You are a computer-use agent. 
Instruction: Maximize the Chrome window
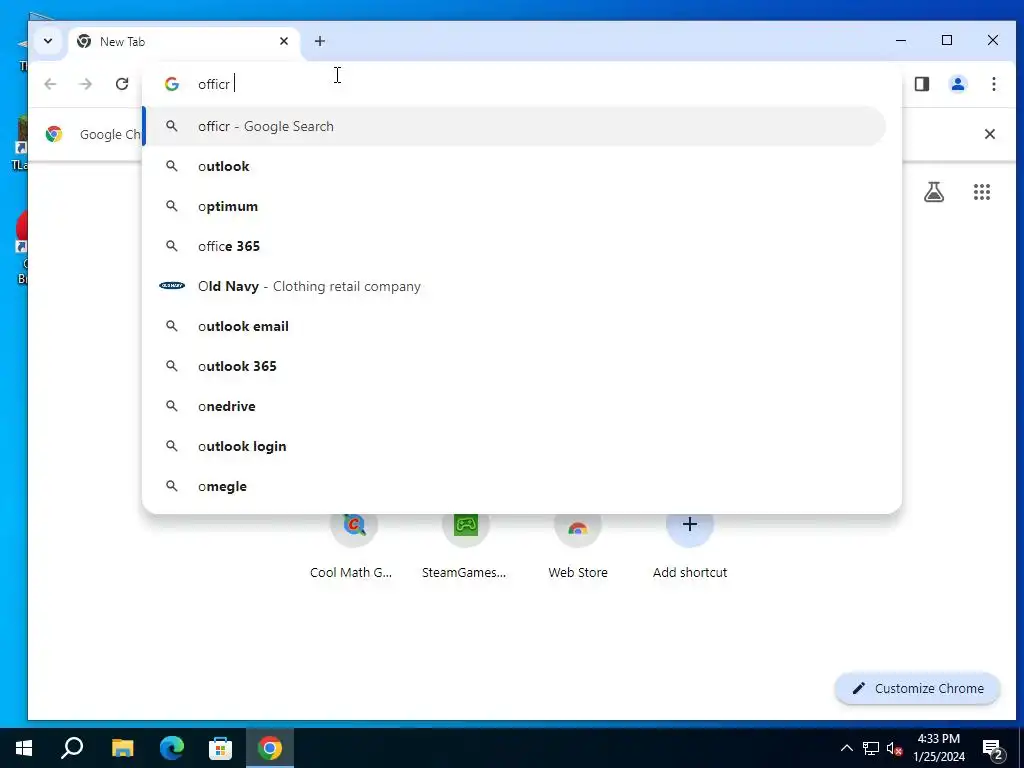(x=947, y=40)
